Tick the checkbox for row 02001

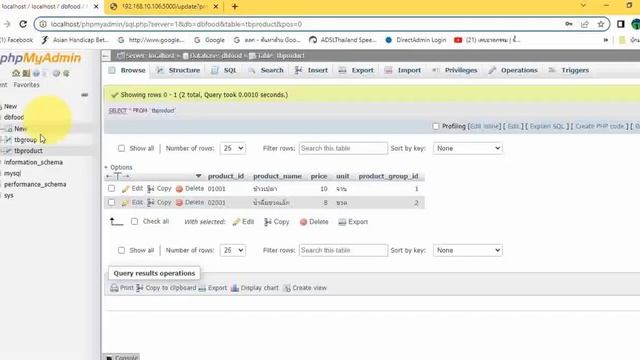coord(111,202)
